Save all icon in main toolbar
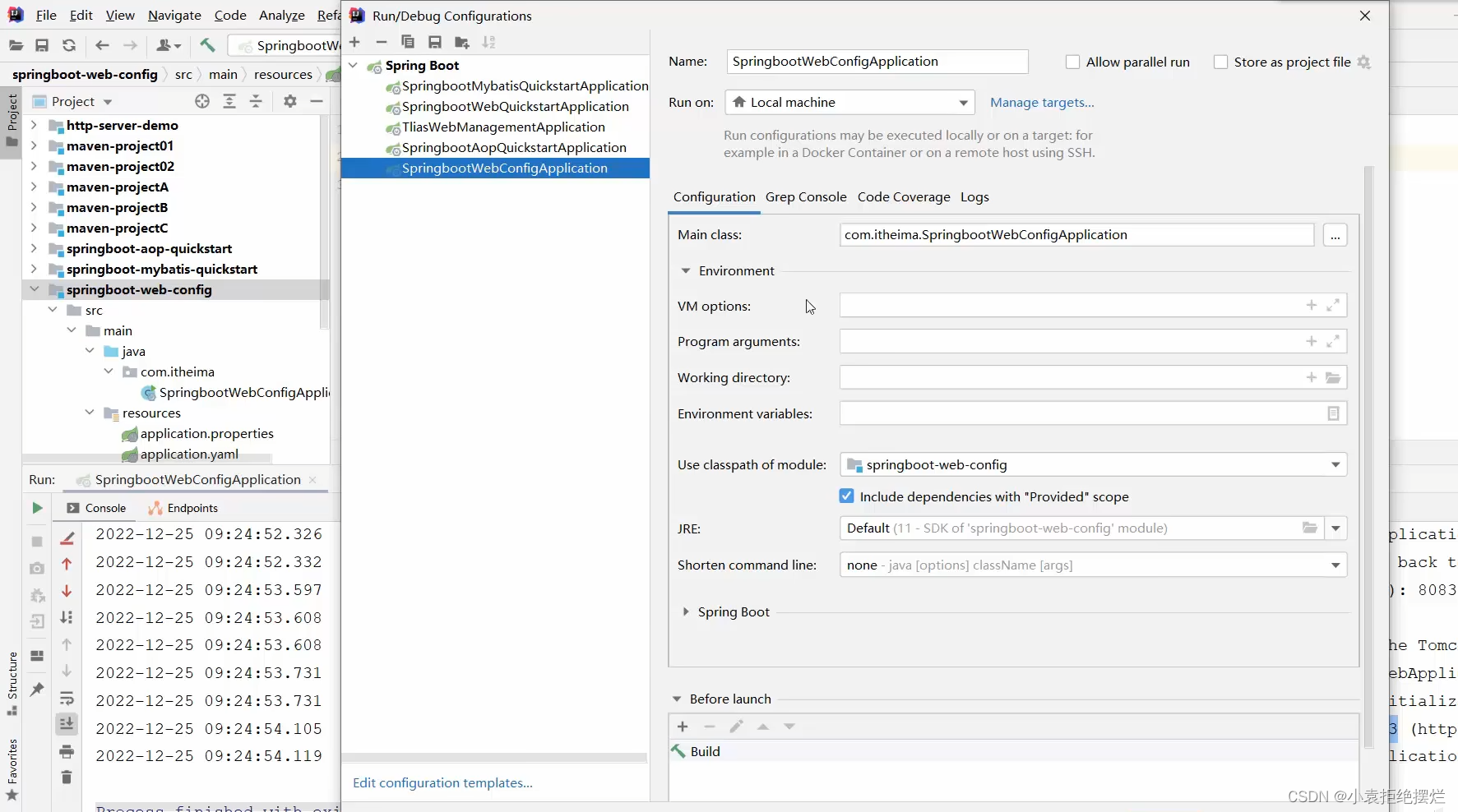 (42, 45)
